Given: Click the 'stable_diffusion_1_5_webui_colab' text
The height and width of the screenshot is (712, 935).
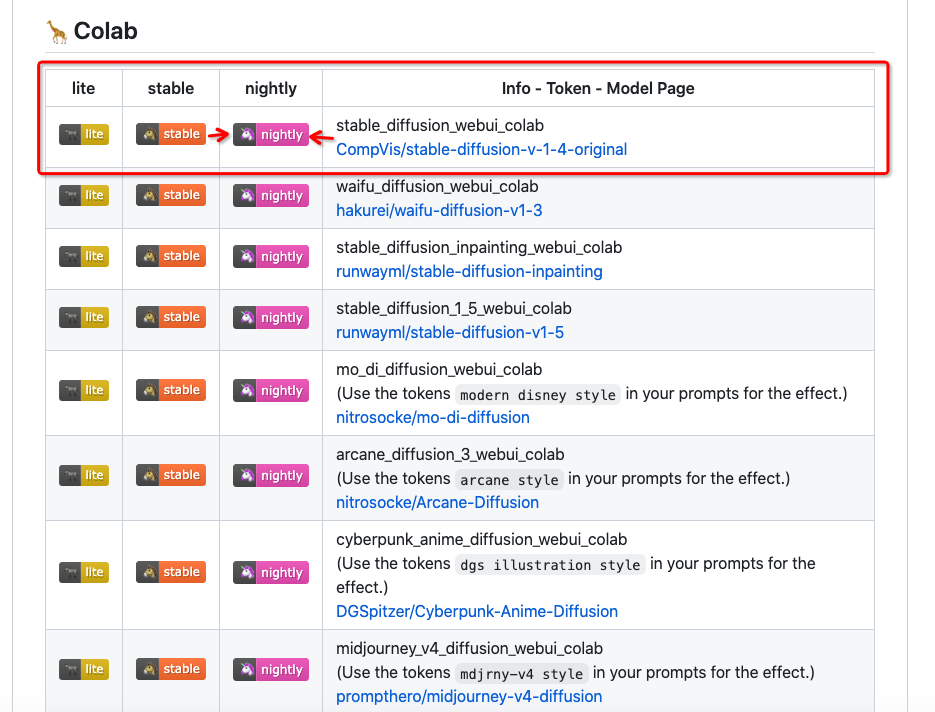Looking at the screenshot, I should click(454, 308).
